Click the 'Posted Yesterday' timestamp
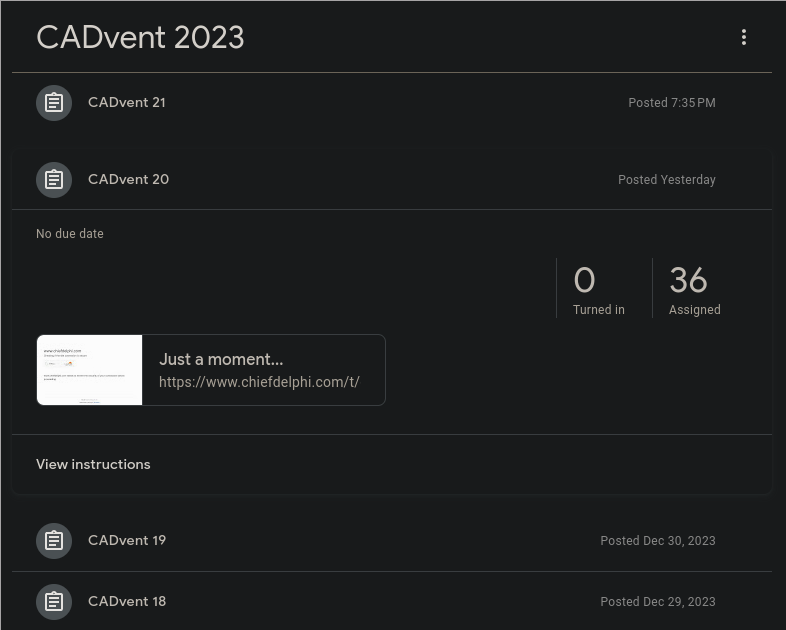 [667, 179]
